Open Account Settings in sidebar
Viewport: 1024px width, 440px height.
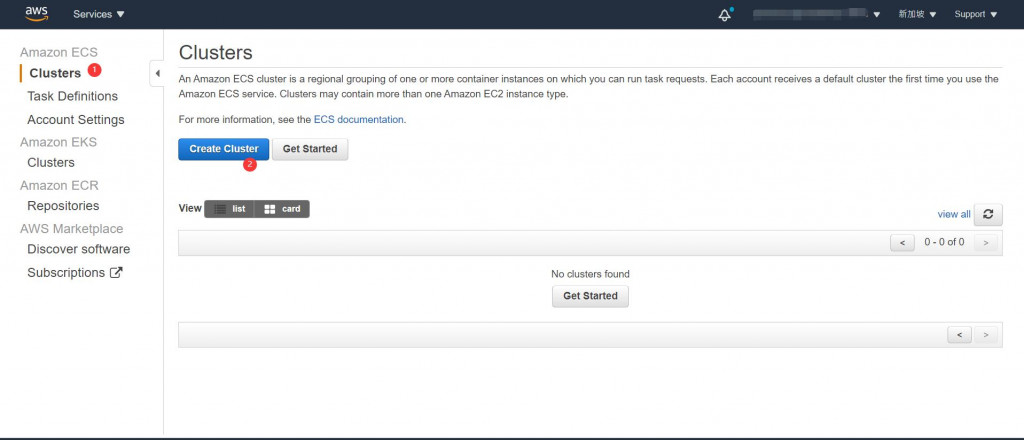tap(76, 119)
